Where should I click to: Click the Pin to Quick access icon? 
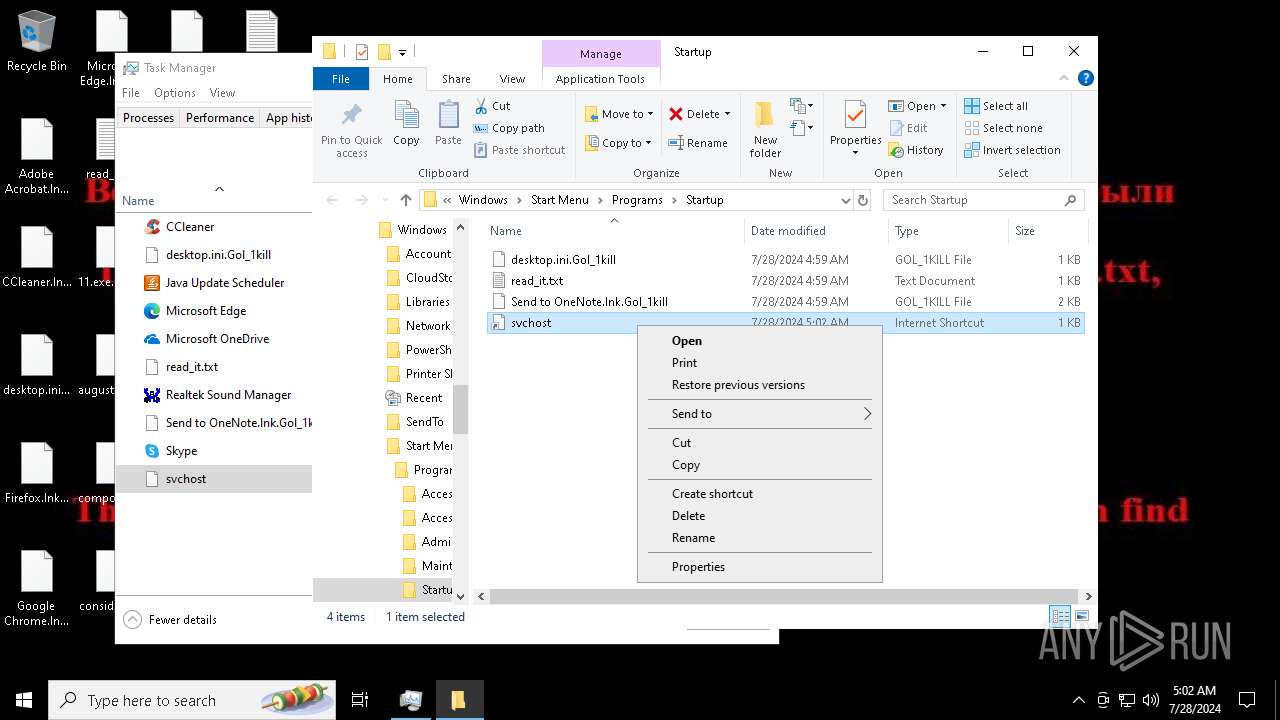click(351, 115)
